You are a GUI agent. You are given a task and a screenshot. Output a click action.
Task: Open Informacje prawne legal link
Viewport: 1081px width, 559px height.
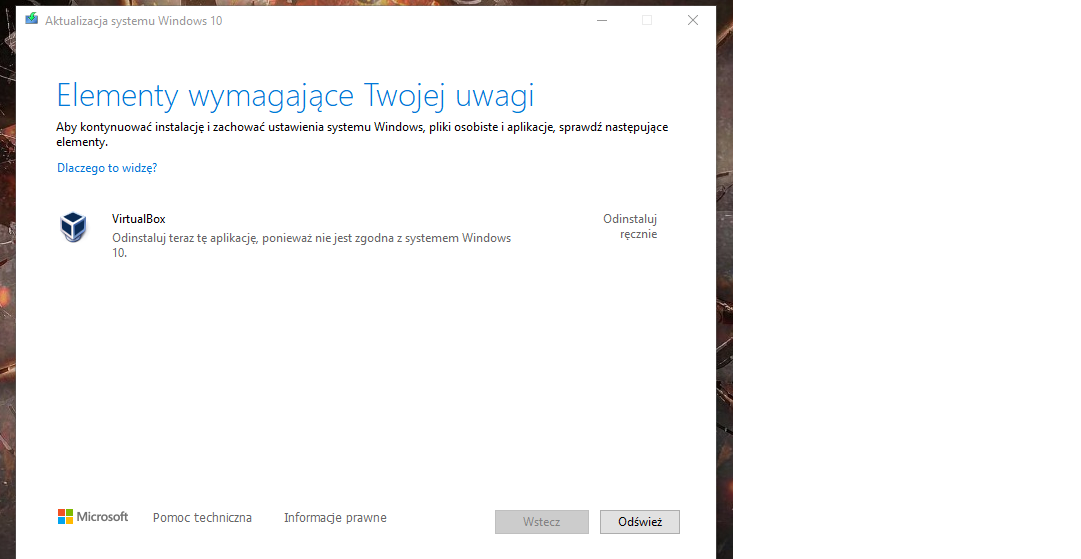(x=335, y=518)
